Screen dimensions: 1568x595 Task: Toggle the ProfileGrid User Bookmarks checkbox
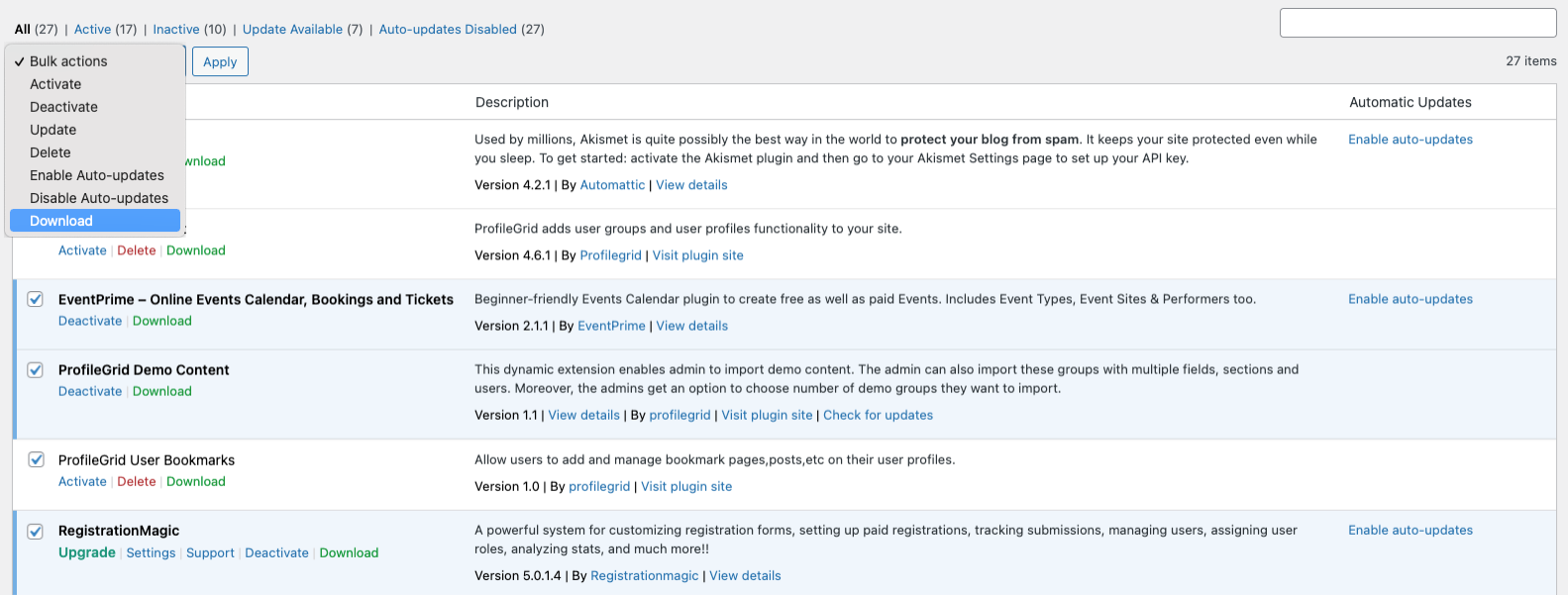point(36,459)
